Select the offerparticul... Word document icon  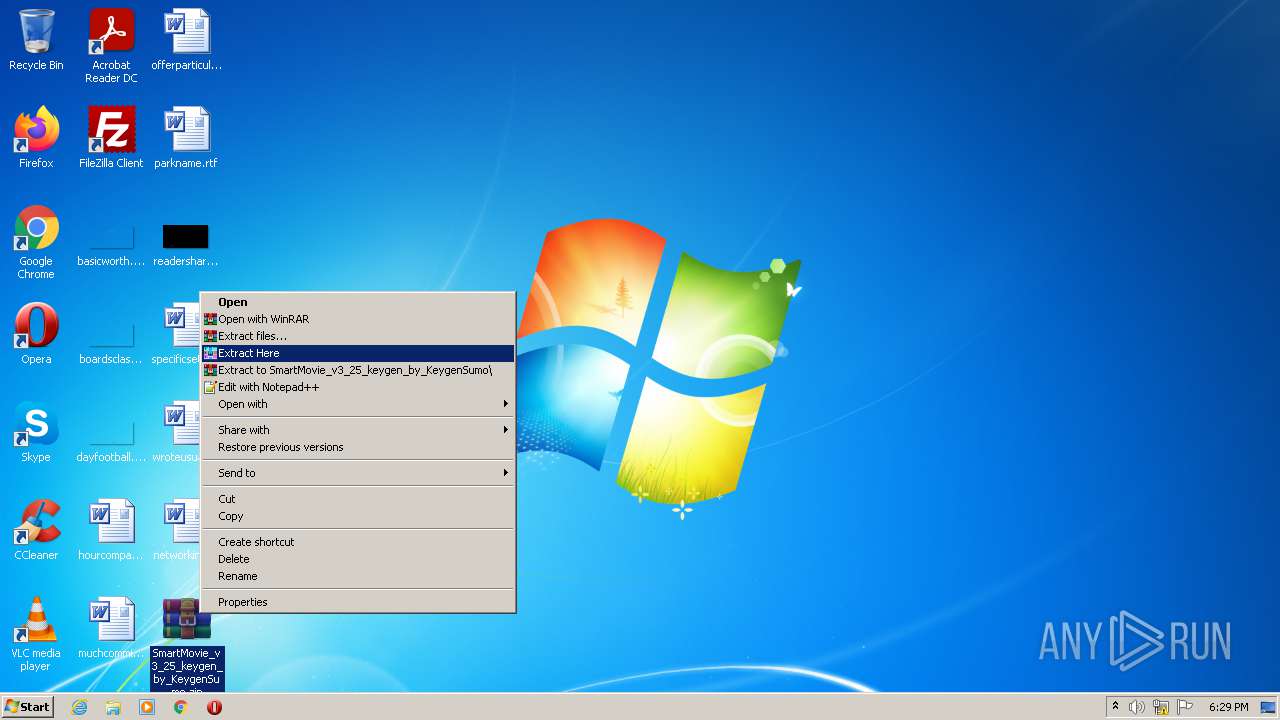click(x=186, y=40)
